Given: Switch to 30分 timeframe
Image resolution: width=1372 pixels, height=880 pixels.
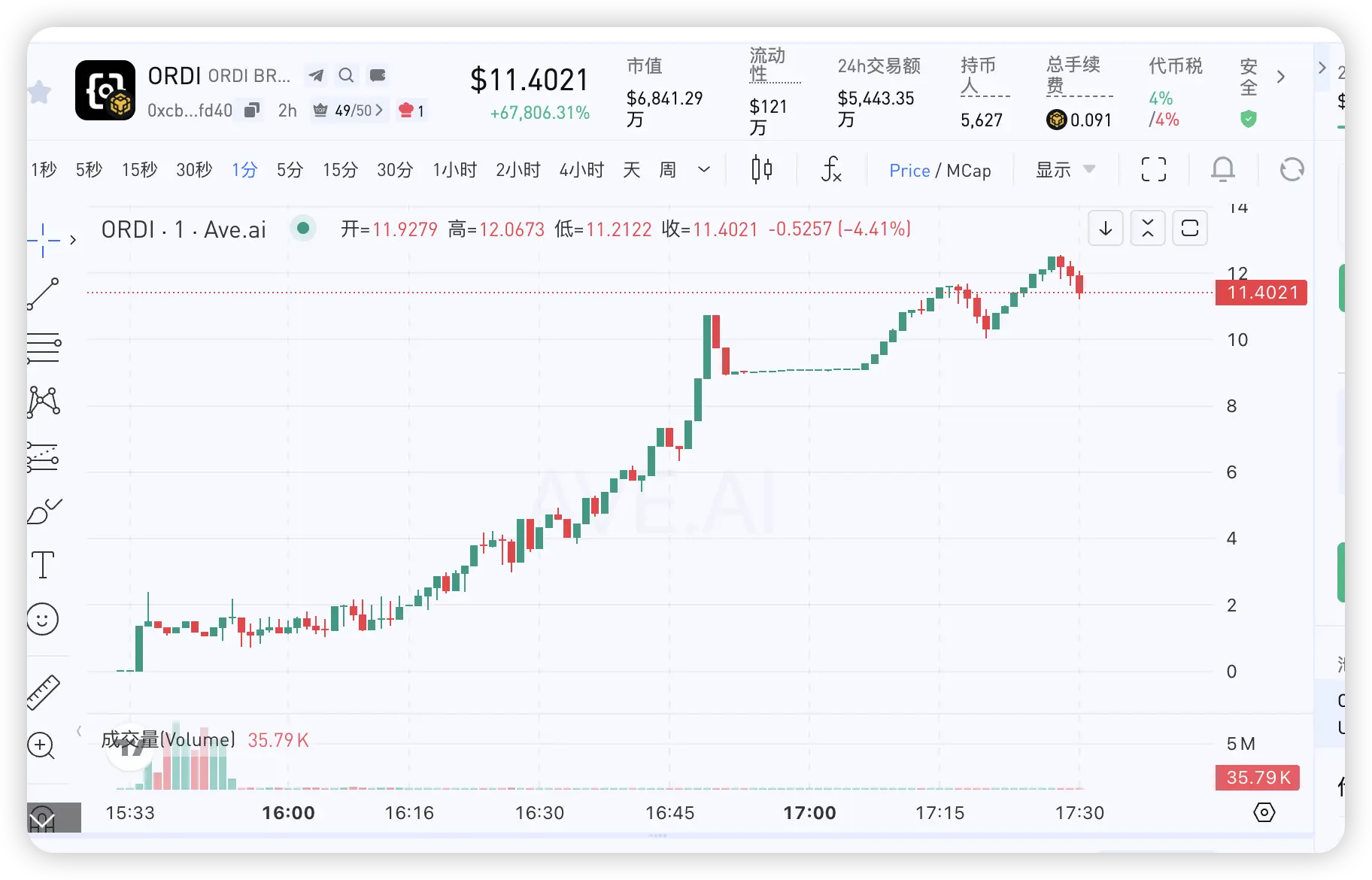Looking at the screenshot, I should [x=395, y=170].
